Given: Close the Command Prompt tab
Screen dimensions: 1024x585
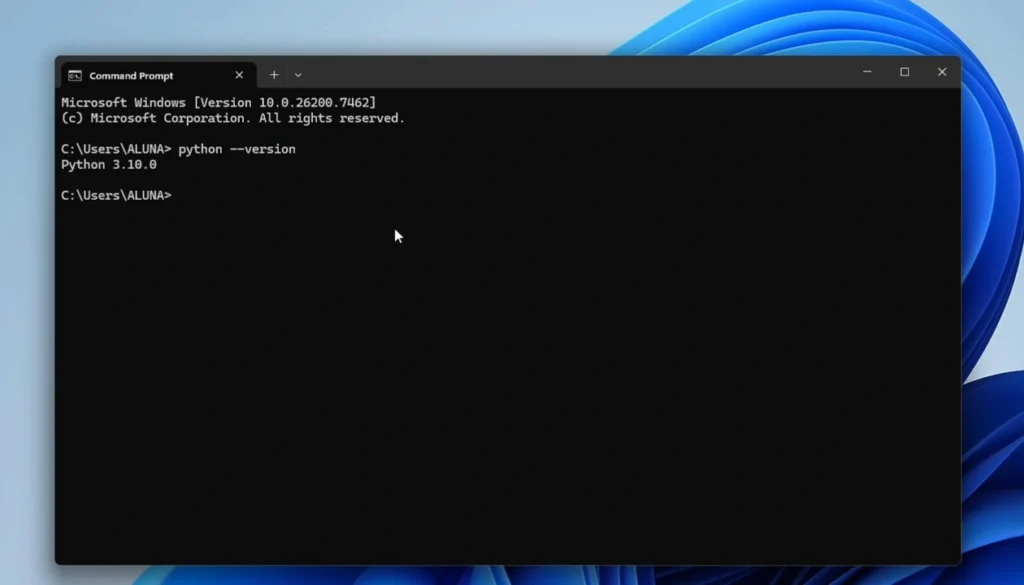Looking at the screenshot, I should coord(239,75).
